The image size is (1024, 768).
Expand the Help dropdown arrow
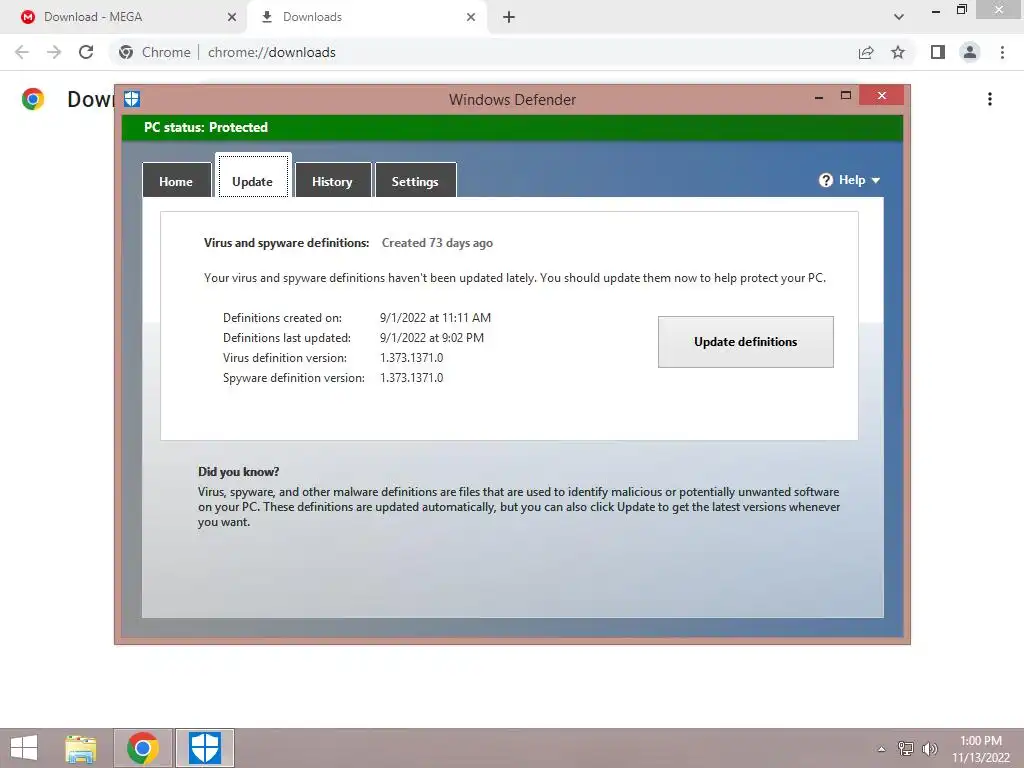(876, 181)
